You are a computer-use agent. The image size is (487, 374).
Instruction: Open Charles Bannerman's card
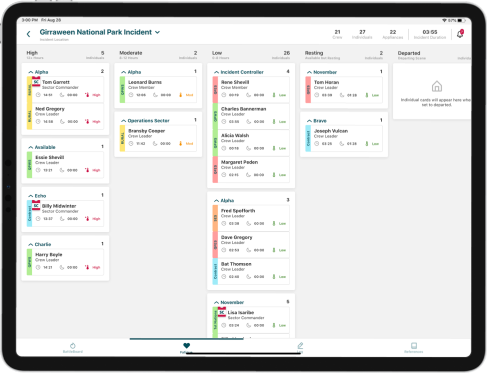coord(251,116)
